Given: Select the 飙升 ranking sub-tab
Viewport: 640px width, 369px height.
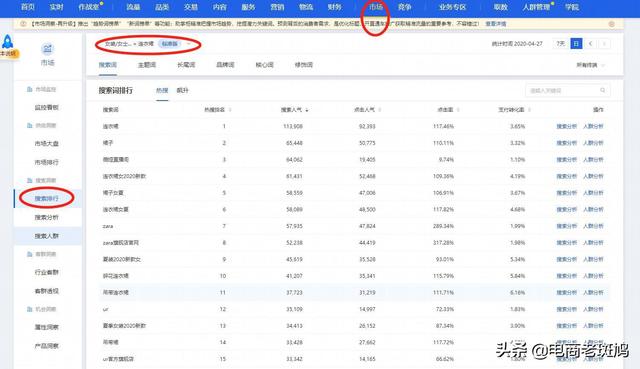Looking at the screenshot, I should pos(182,90).
